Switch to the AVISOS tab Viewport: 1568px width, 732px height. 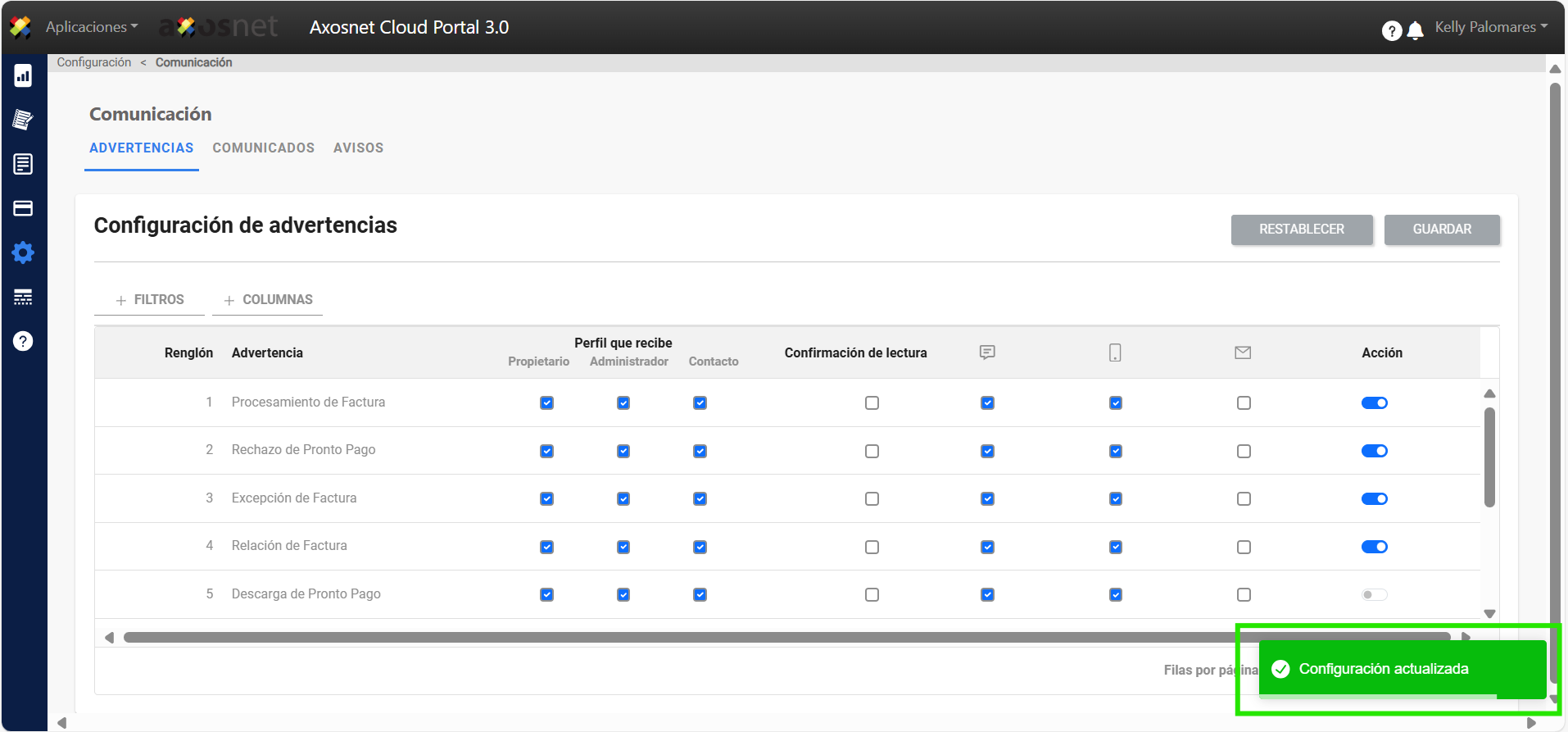coord(358,148)
